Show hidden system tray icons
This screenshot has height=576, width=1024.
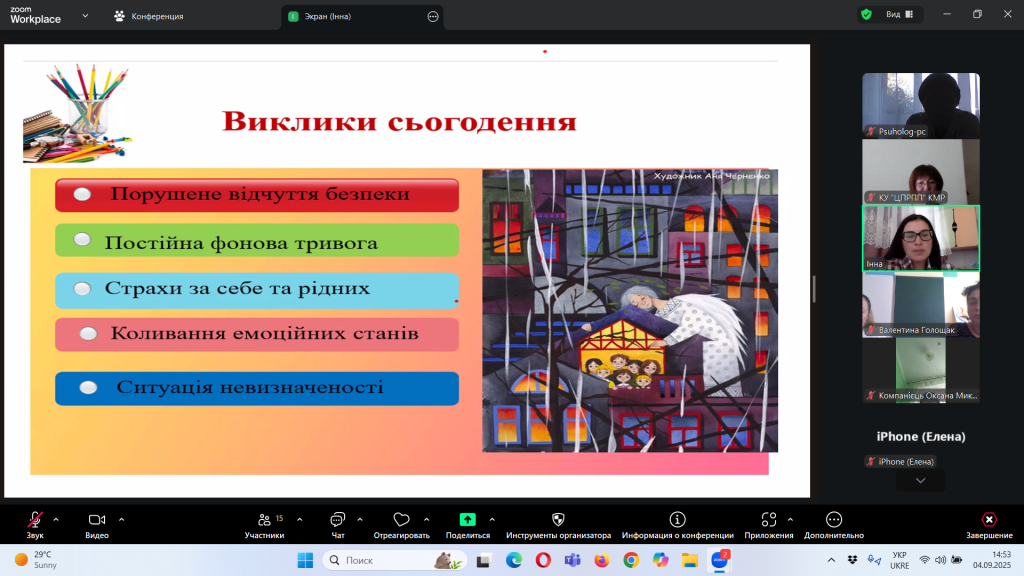(831, 560)
